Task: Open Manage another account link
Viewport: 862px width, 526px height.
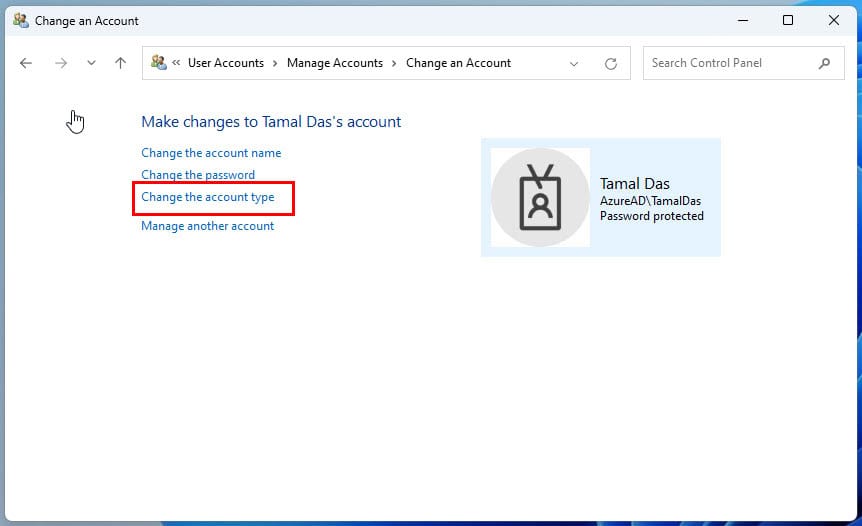Action: [207, 226]
